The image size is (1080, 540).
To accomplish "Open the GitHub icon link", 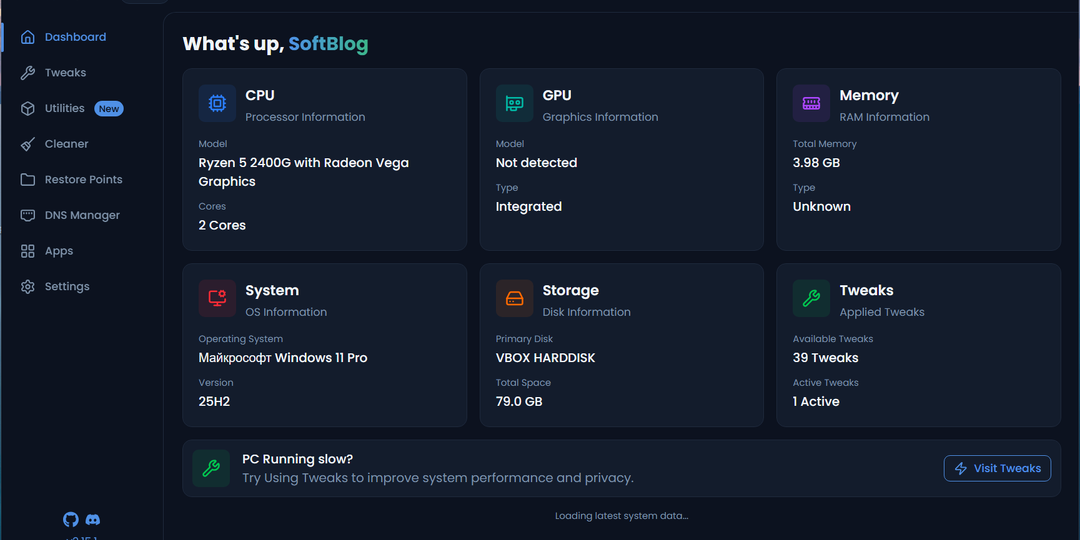I will [70, 519].
